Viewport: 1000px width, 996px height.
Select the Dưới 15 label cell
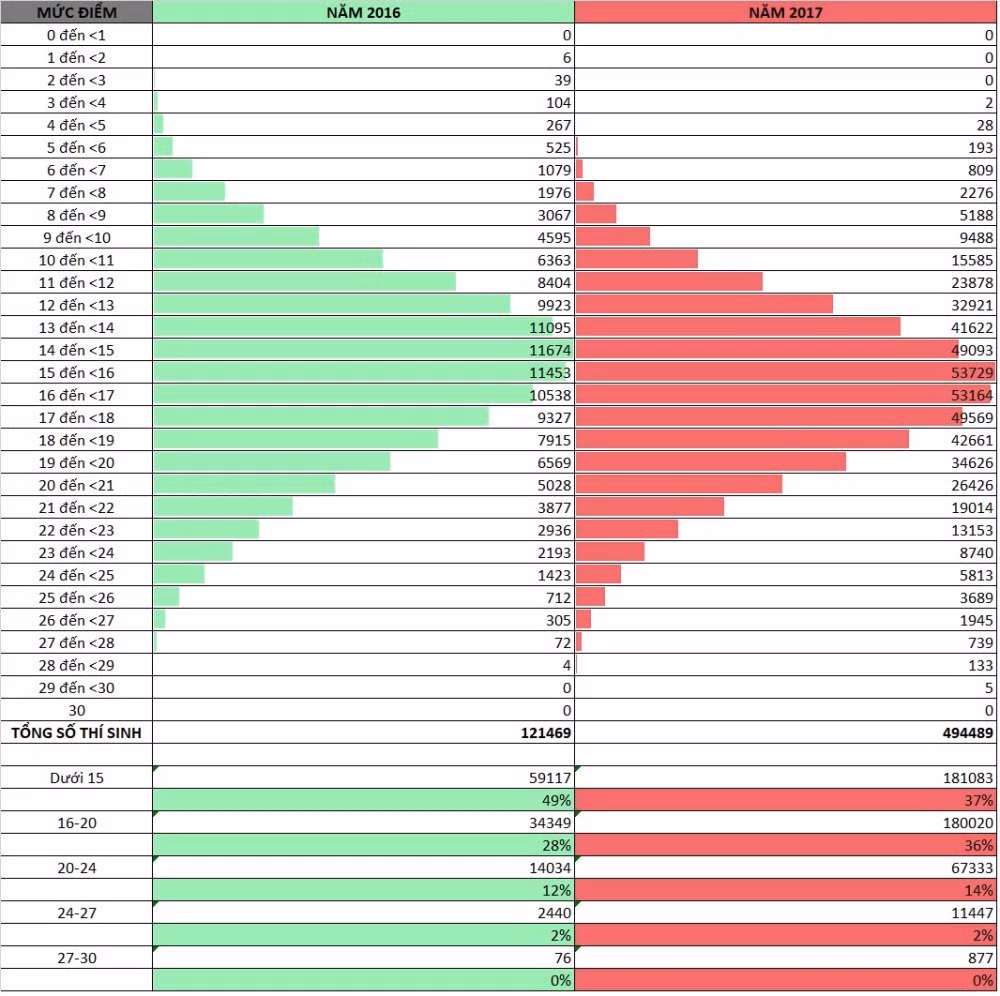(x=77, y=778)
